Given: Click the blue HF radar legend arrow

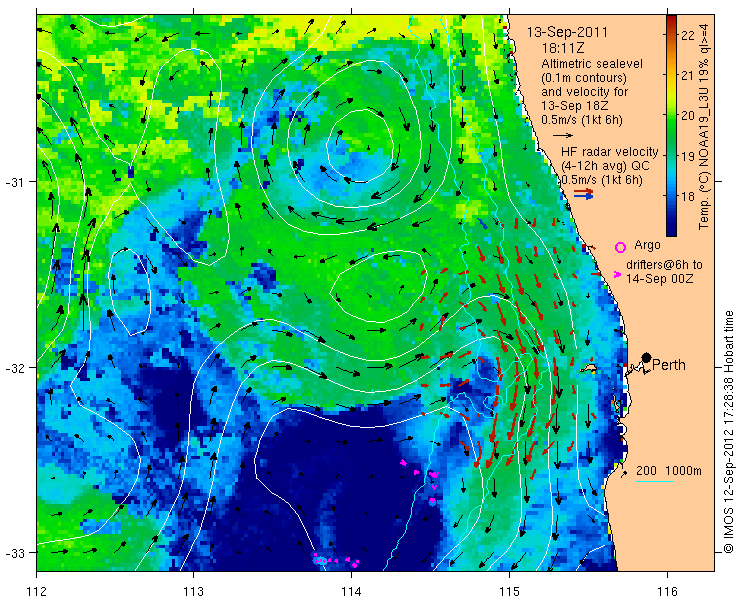Looking at the screenshot, I should 584,196.
